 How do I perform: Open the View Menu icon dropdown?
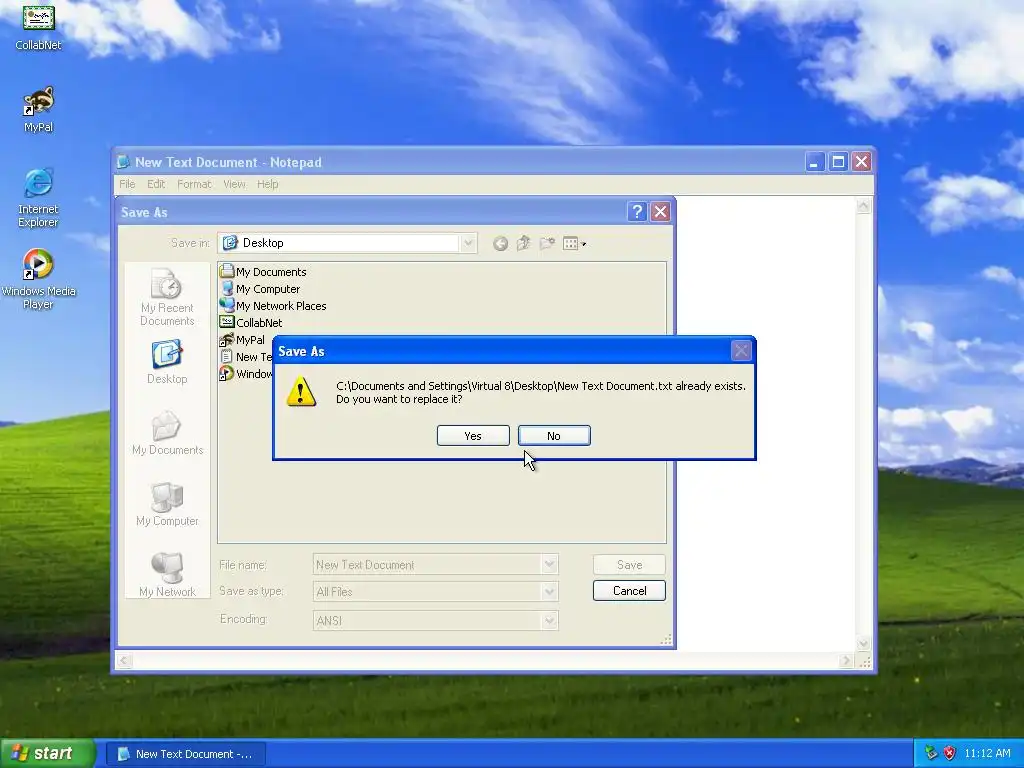[x=575, y=244]
